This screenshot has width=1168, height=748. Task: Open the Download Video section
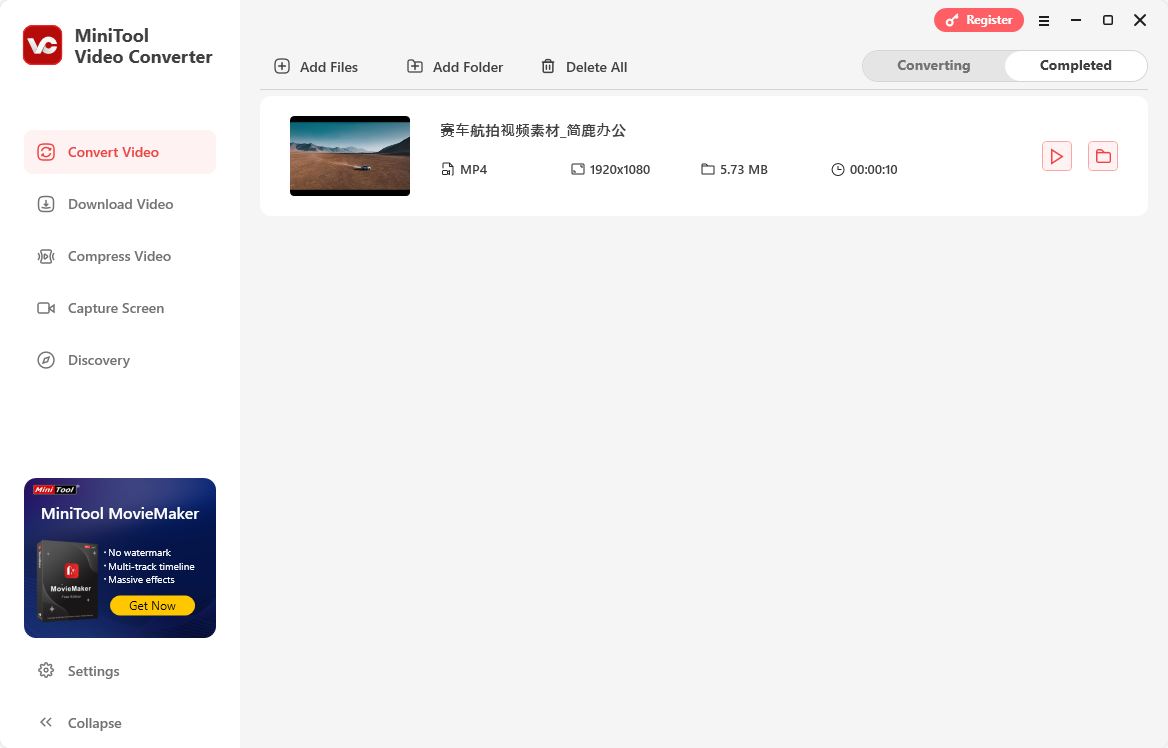pos(120,204)
